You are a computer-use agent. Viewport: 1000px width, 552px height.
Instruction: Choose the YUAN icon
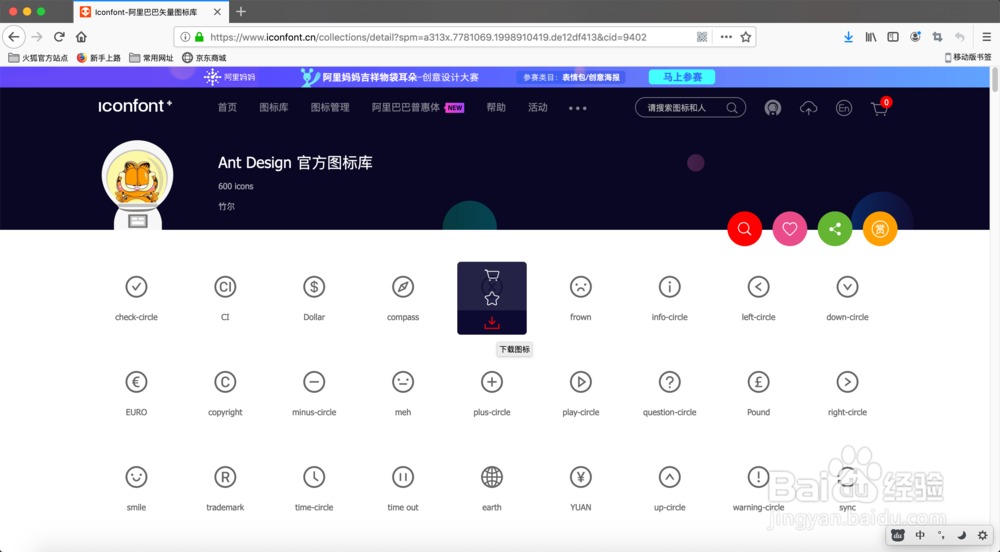click(580, 477)
